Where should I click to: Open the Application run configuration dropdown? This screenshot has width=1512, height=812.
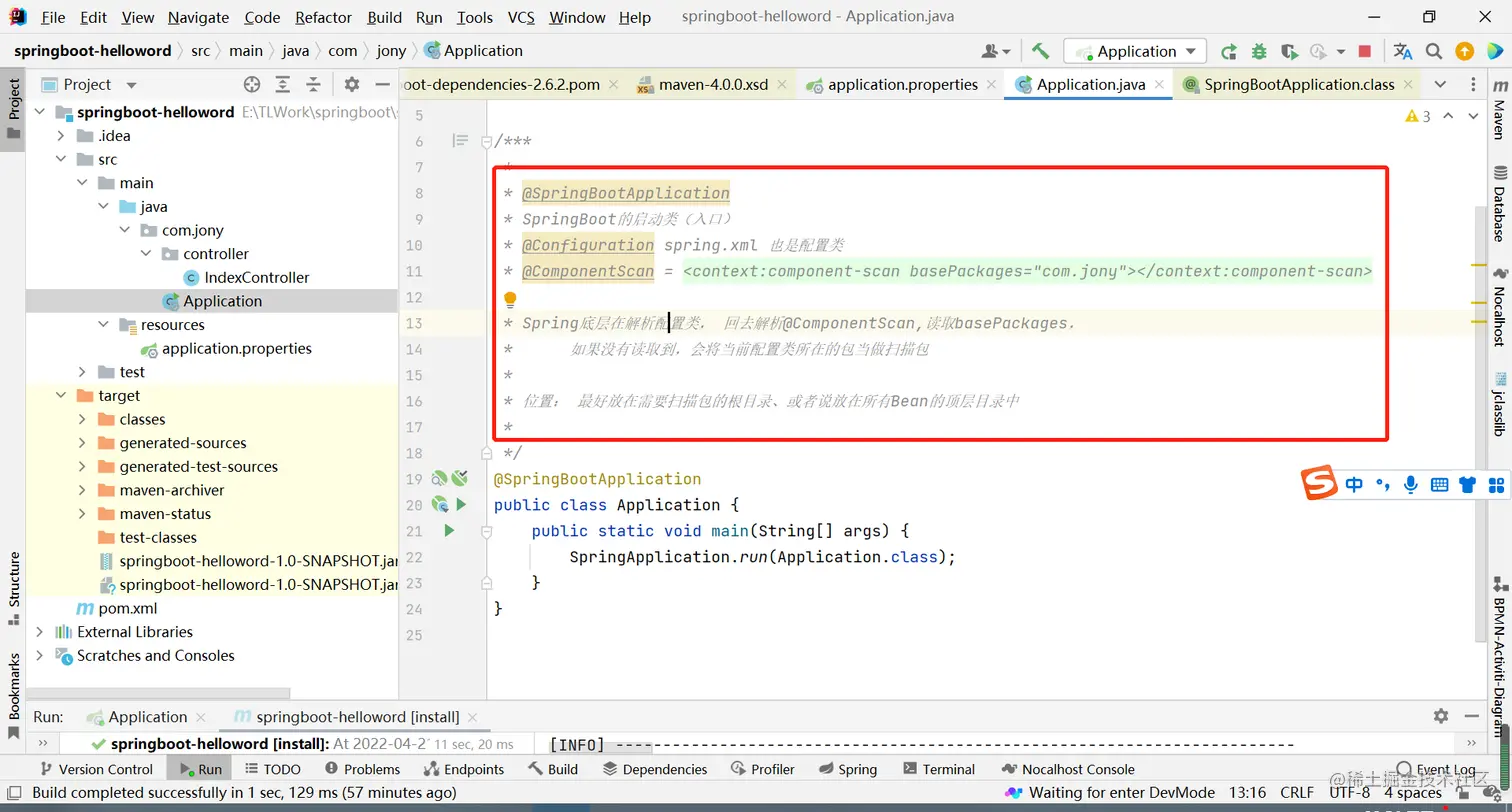point(1135,51)
